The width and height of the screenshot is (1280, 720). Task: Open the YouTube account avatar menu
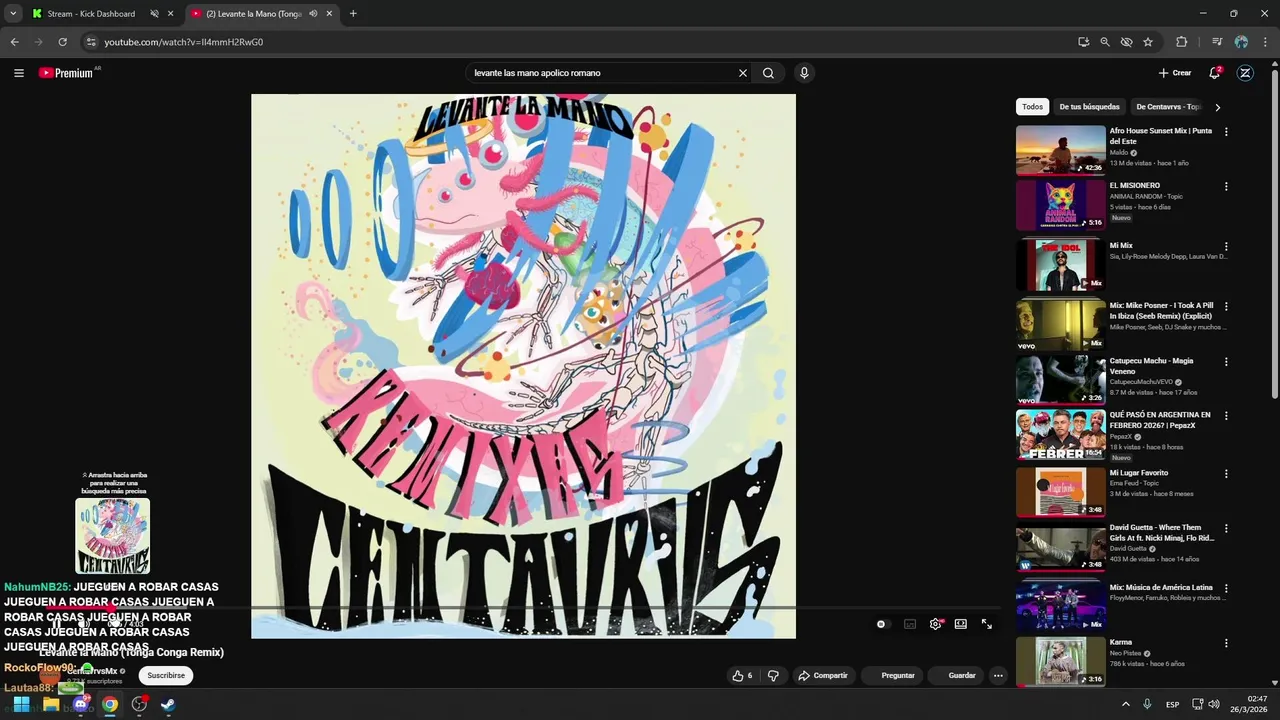tap(1245, 73)
